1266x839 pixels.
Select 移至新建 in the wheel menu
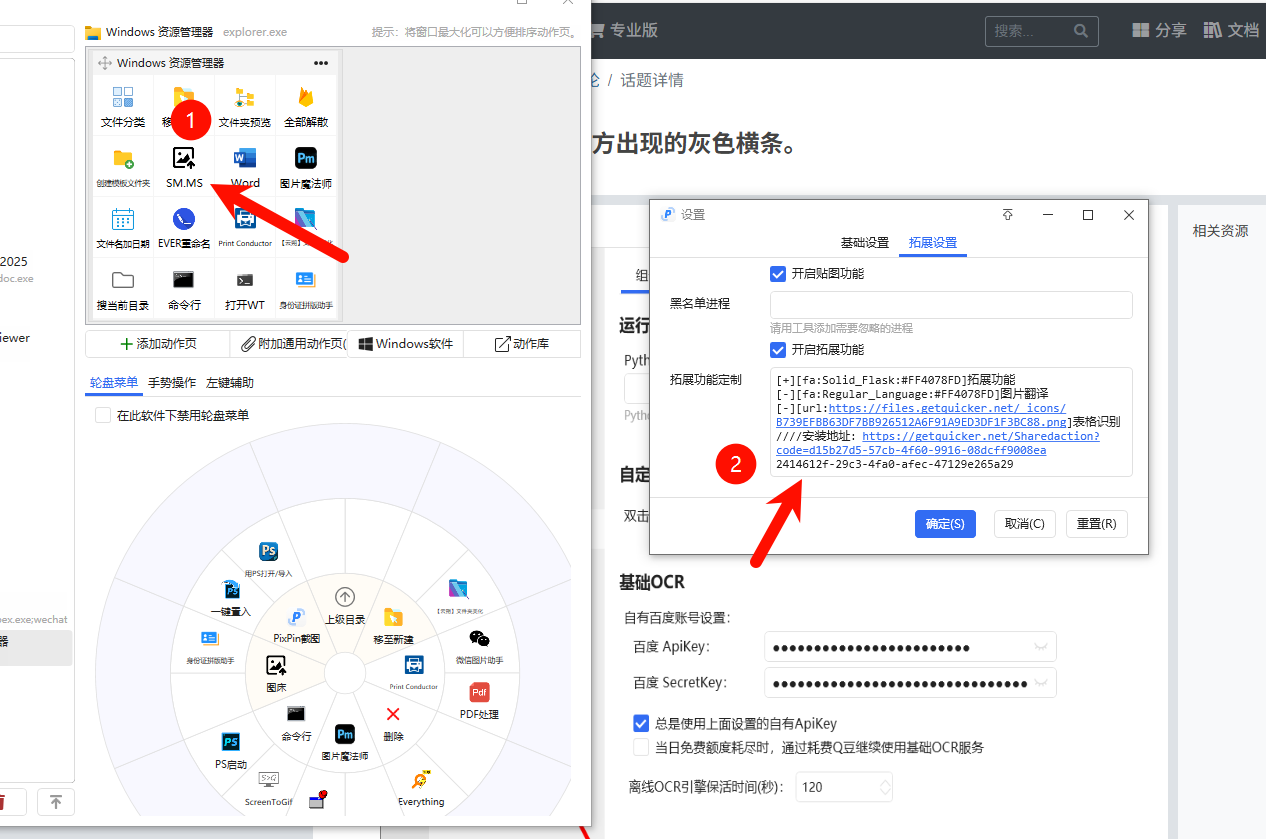pos(393,625)
